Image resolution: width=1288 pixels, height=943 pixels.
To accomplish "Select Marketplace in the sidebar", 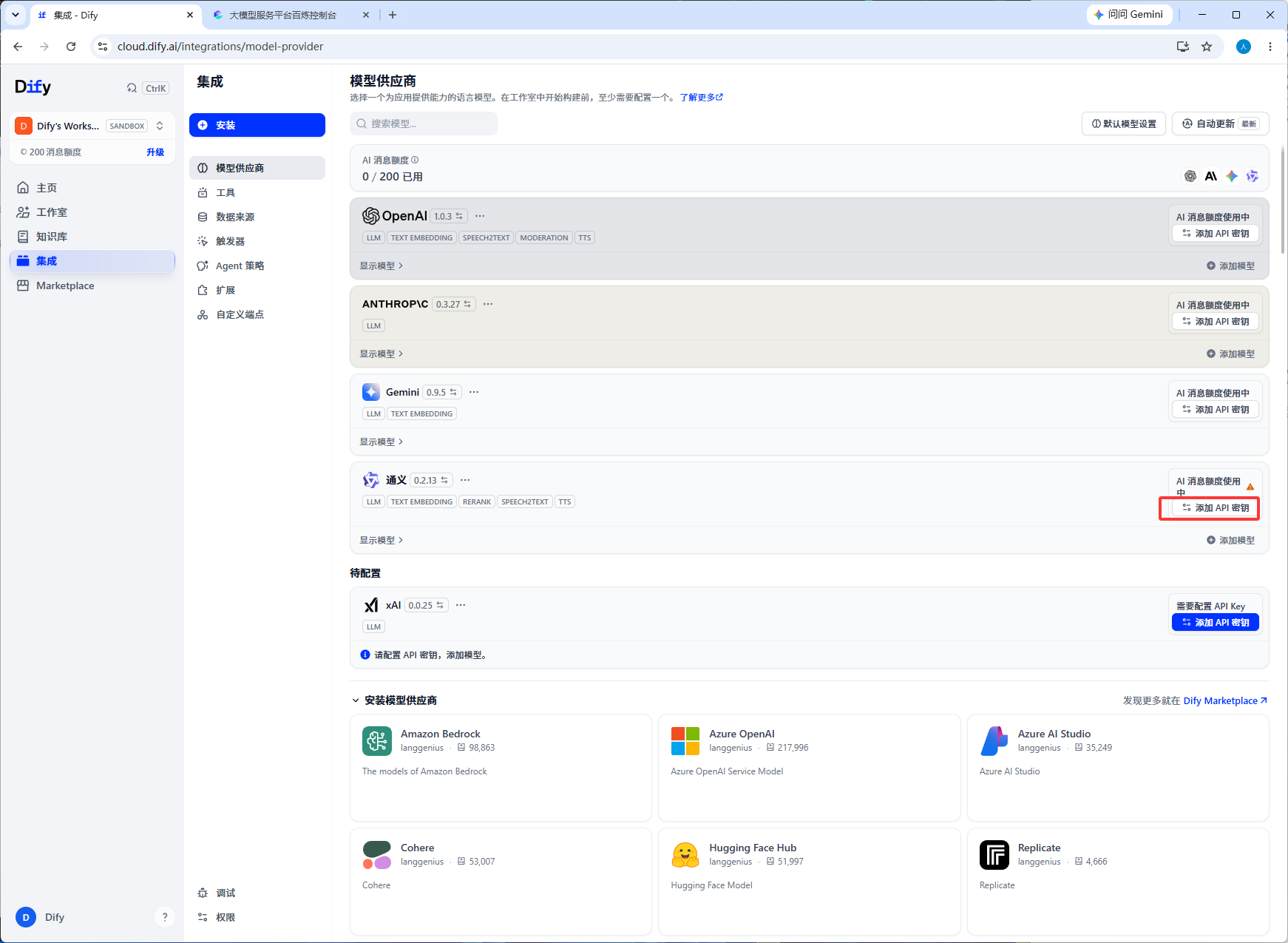I will (92, 285).
